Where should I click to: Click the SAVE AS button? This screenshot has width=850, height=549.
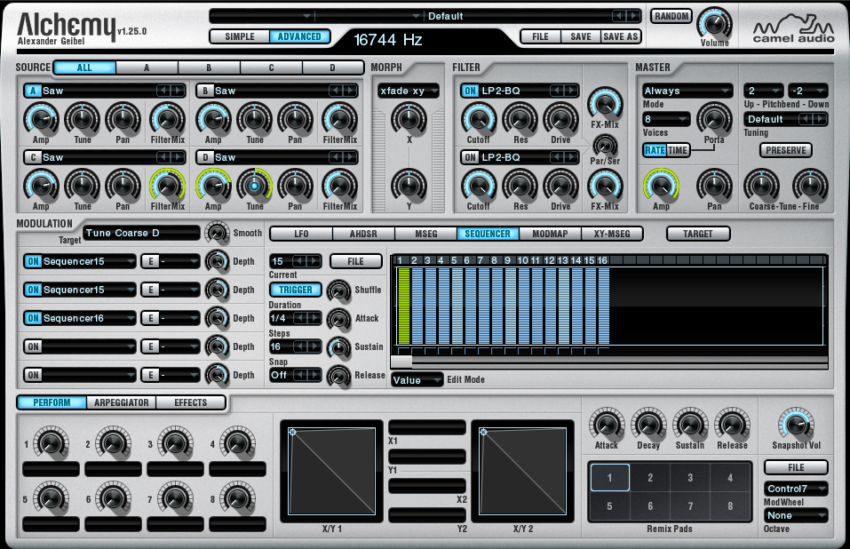pos(621,36)
